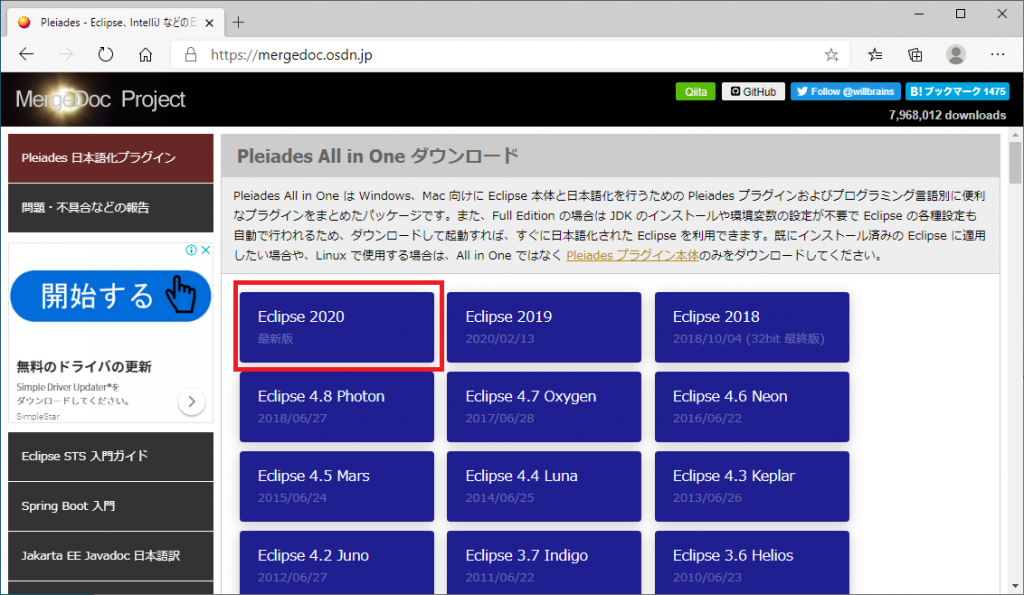Click the page vertical scrollbar thumb
Screen dimensions: 1024x595
coord(1015,163)
